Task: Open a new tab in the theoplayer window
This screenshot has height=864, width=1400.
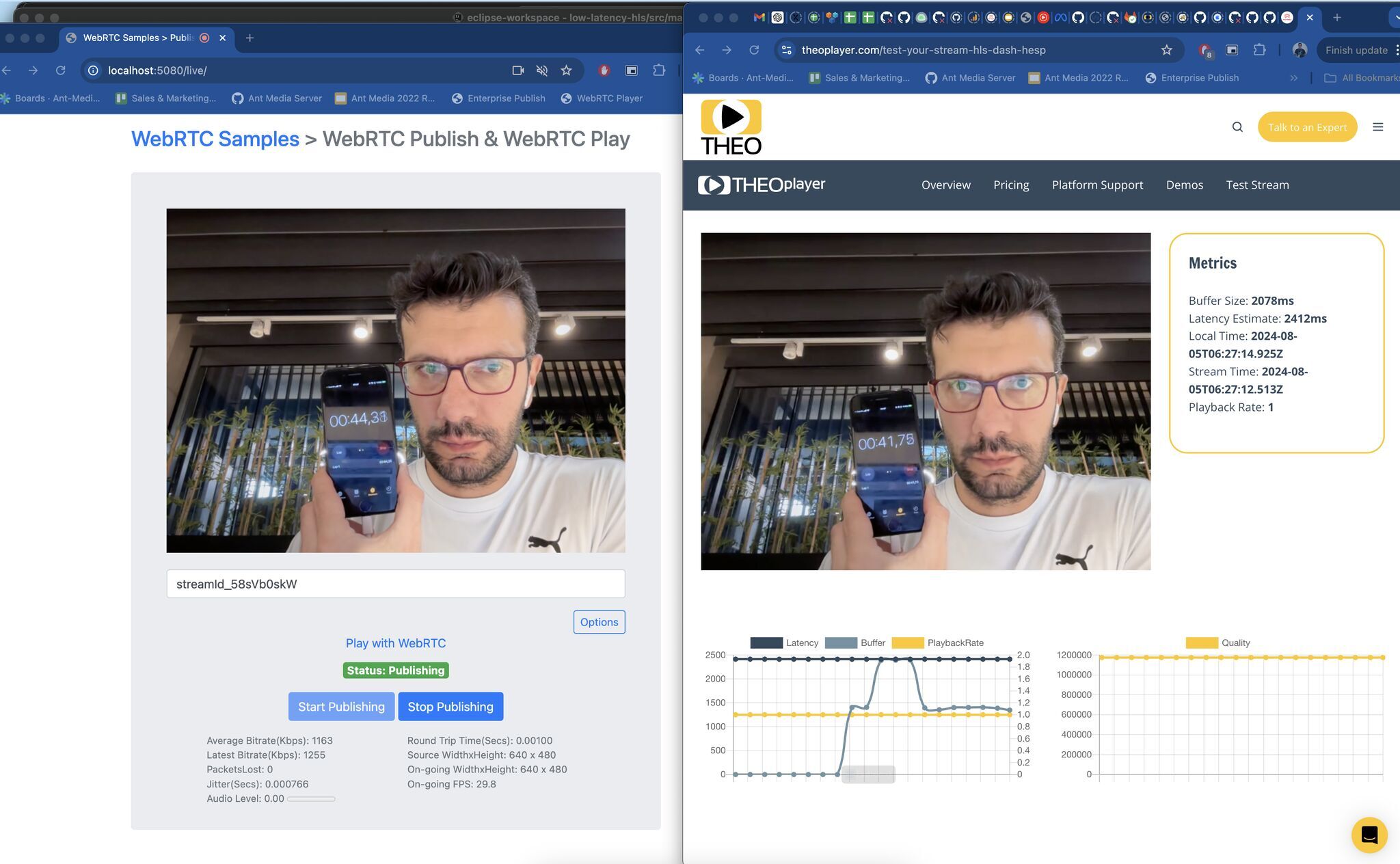Action: point(1337,17)
